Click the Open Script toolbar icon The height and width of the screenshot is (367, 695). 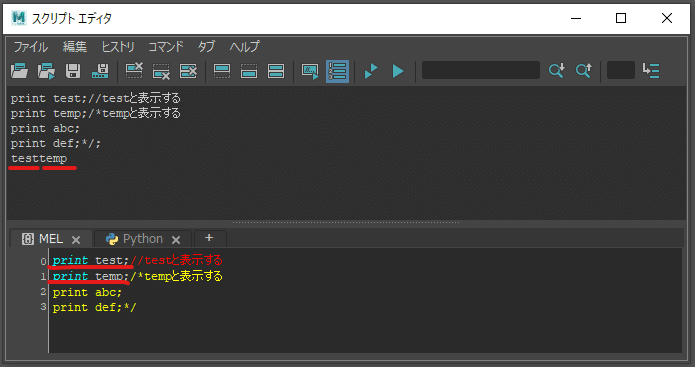pyautogui.click(x=19, y=71)
